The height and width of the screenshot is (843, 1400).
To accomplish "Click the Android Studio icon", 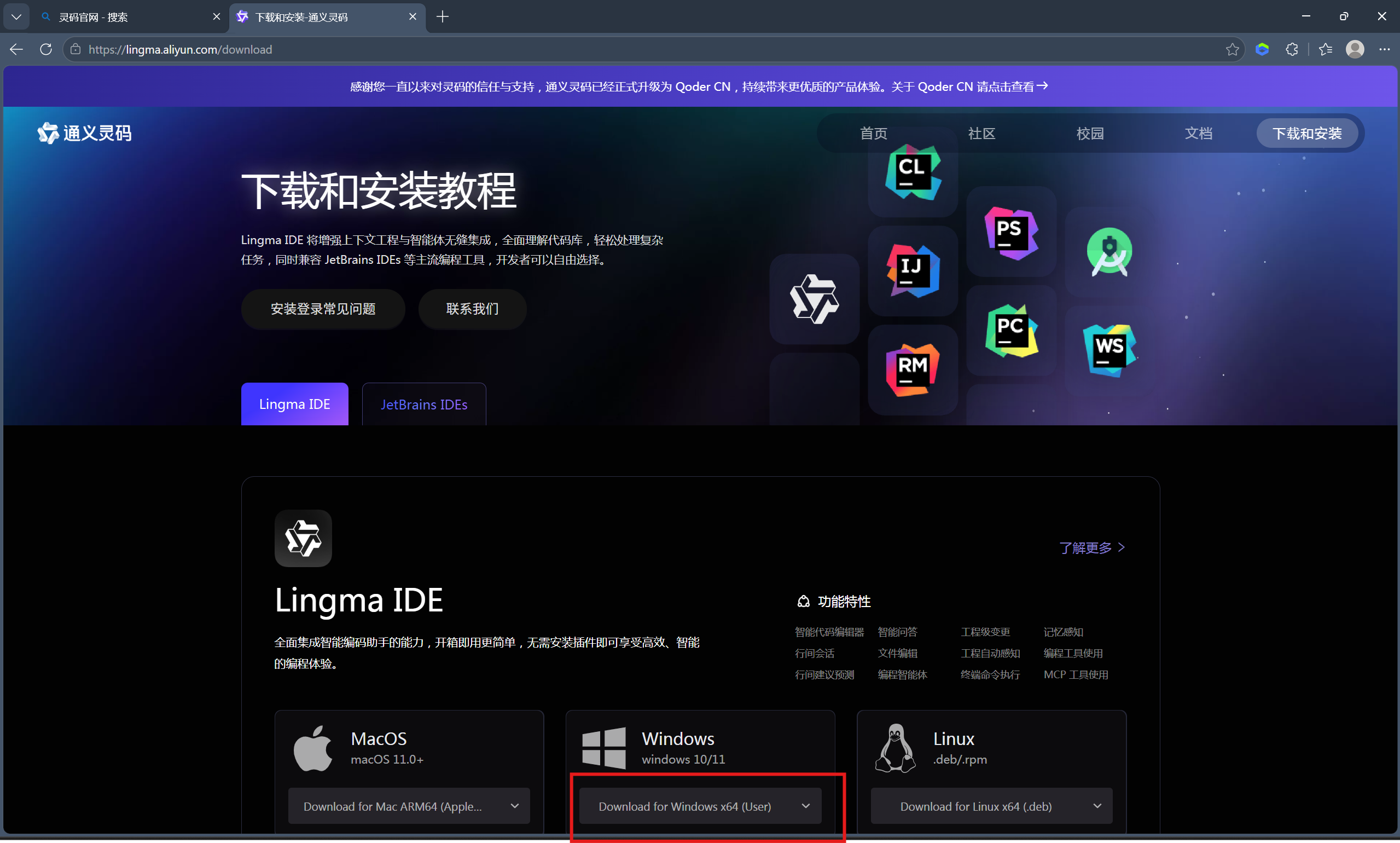I will click(x=1109, y=252).
